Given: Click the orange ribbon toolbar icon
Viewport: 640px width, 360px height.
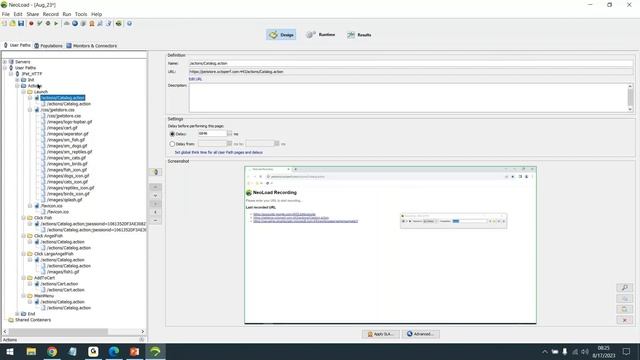Looking at the screenshot, I should point(92,24).
